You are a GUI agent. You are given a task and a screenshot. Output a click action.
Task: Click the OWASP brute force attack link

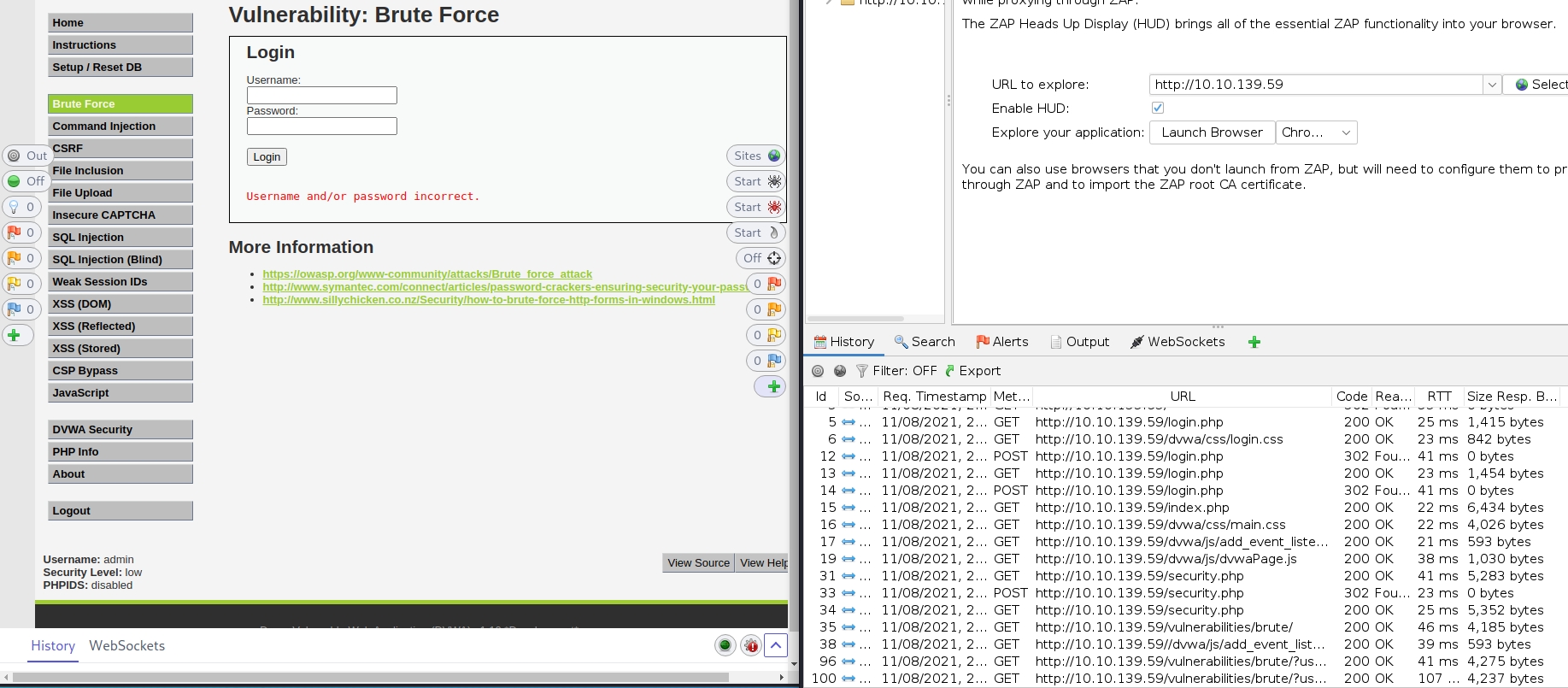coord(427,274)
